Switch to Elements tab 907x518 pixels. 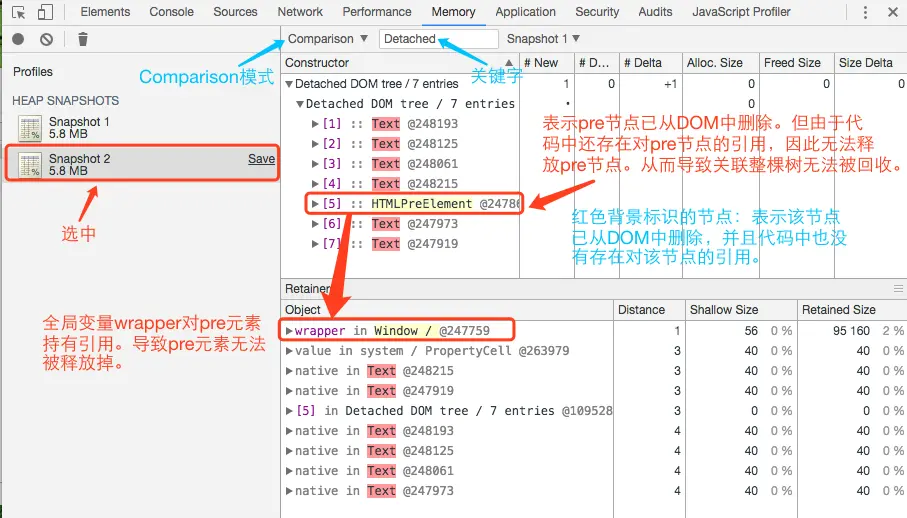[x=105, y=12]
